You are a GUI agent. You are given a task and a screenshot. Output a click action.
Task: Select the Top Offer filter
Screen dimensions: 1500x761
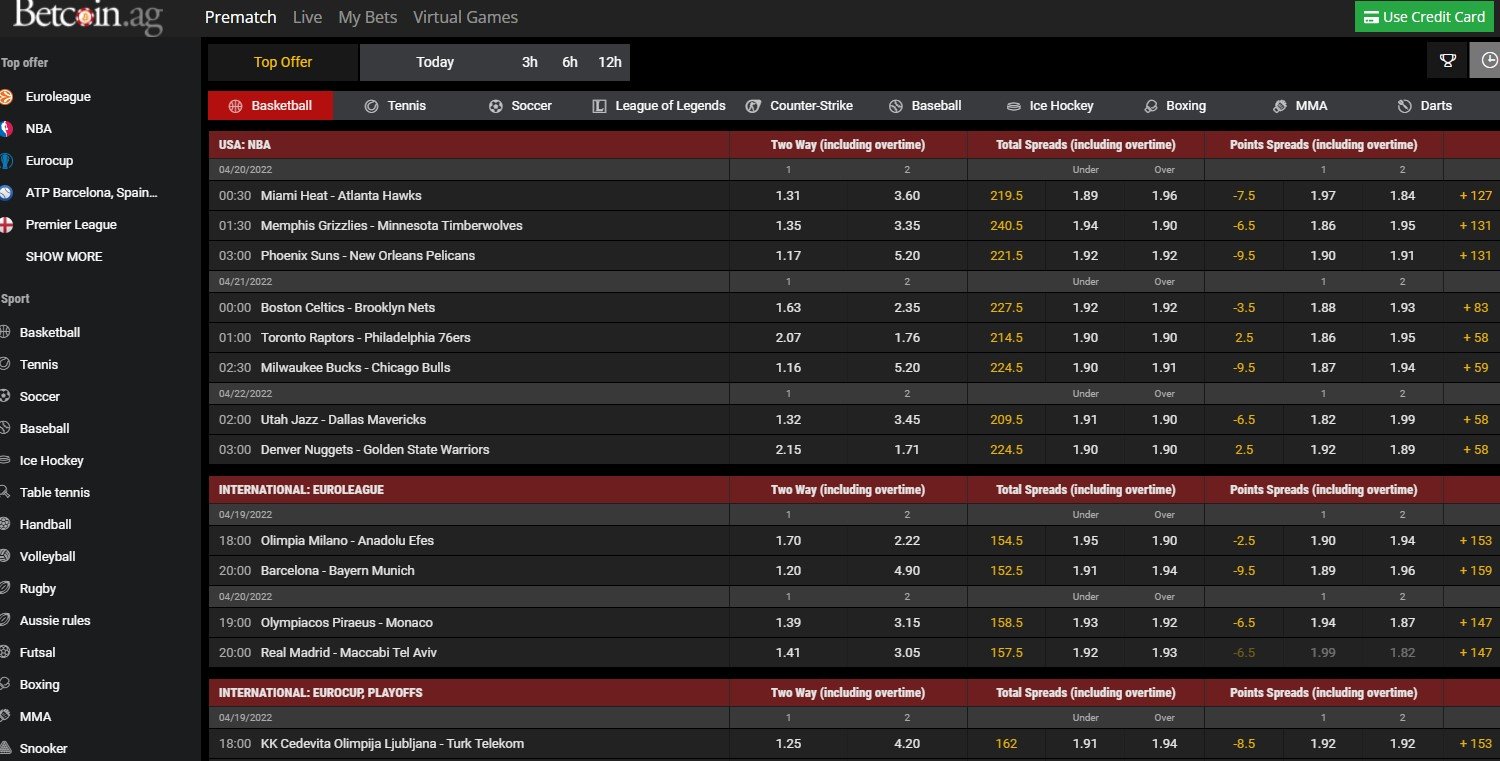[x=283, y=62]
